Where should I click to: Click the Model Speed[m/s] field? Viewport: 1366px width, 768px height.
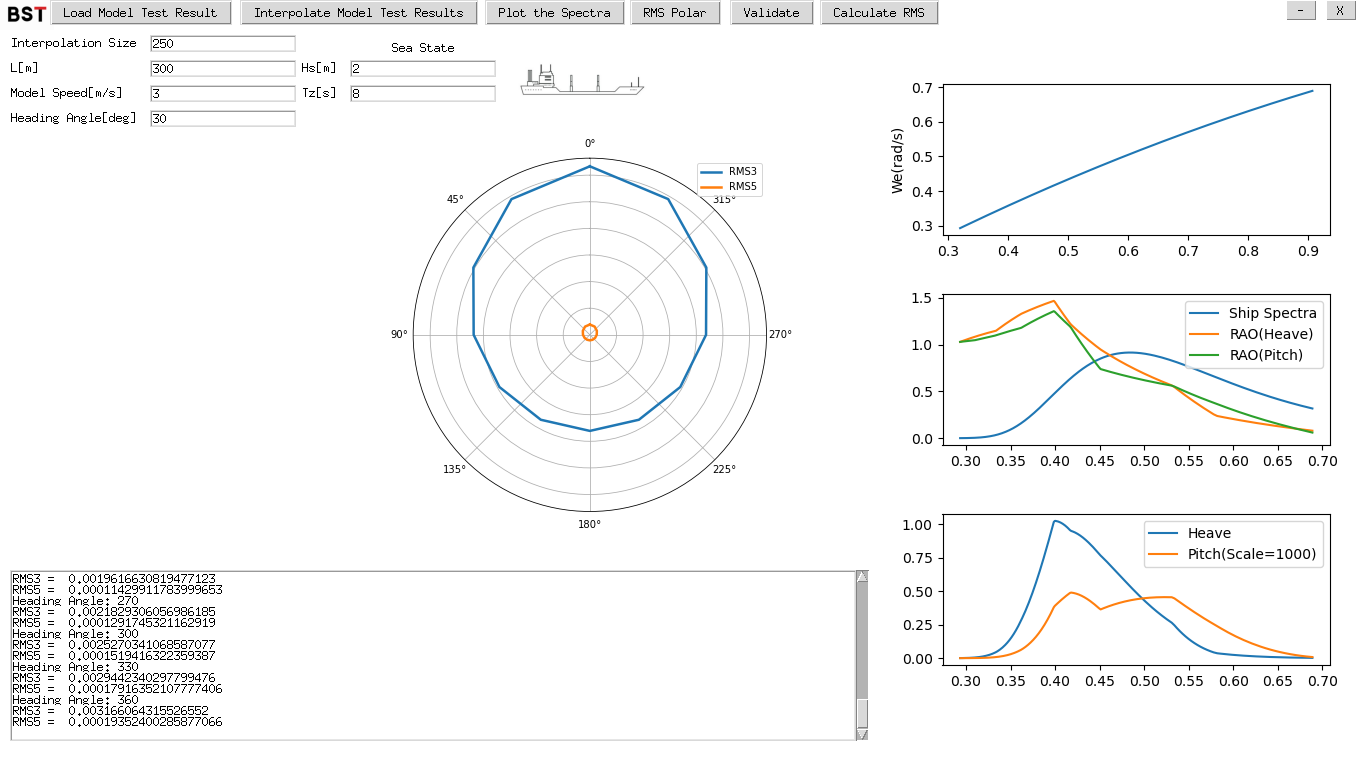pyautogui.click(x=222, y=93)
